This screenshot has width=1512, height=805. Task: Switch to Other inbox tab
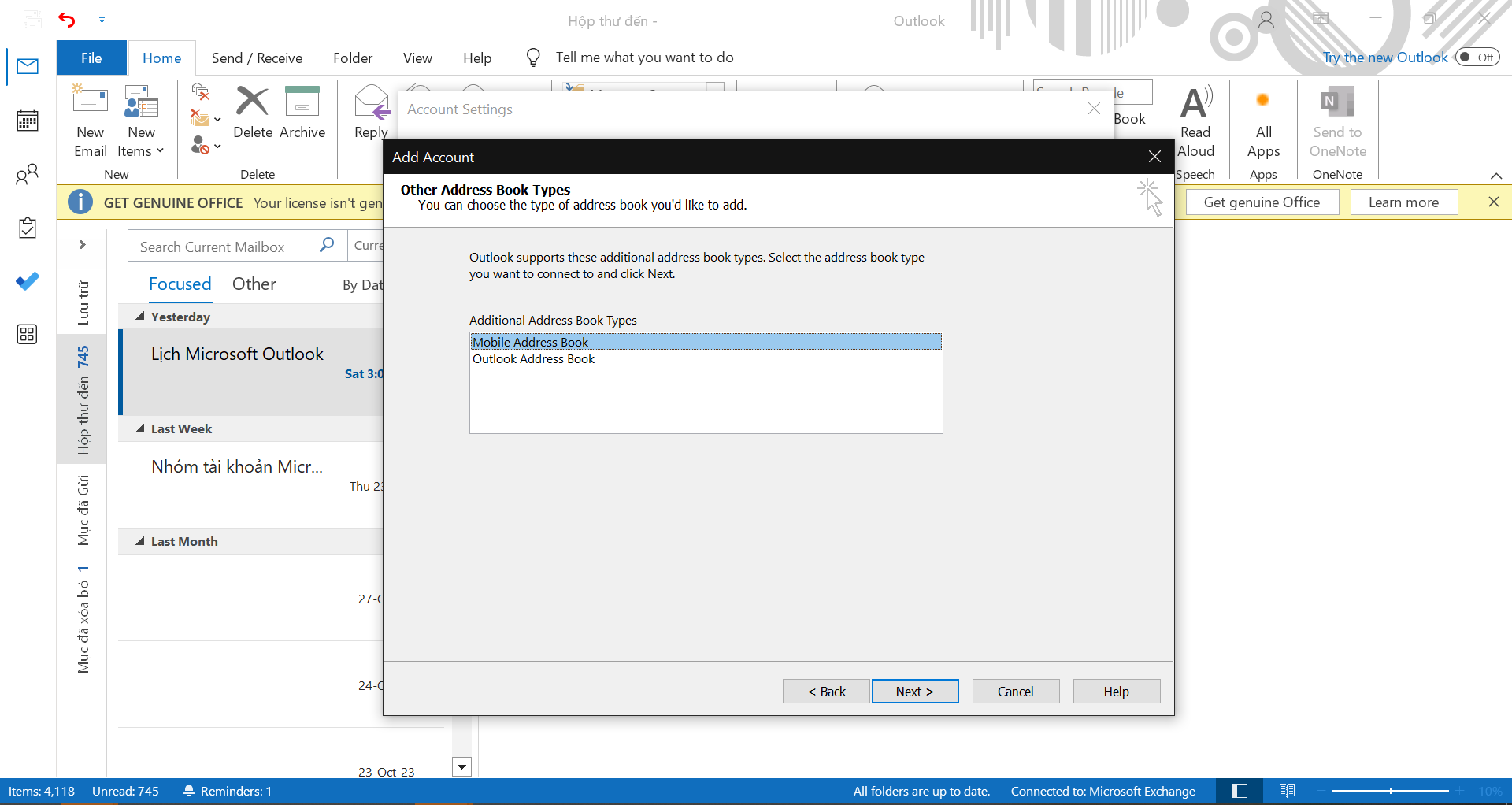pos(254,284)
